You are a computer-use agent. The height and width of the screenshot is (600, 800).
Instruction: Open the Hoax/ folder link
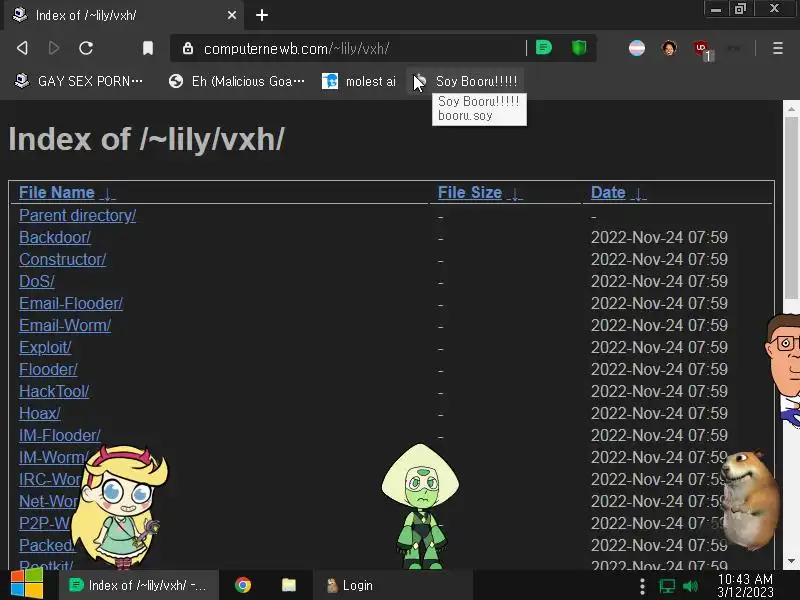point(40,413)
